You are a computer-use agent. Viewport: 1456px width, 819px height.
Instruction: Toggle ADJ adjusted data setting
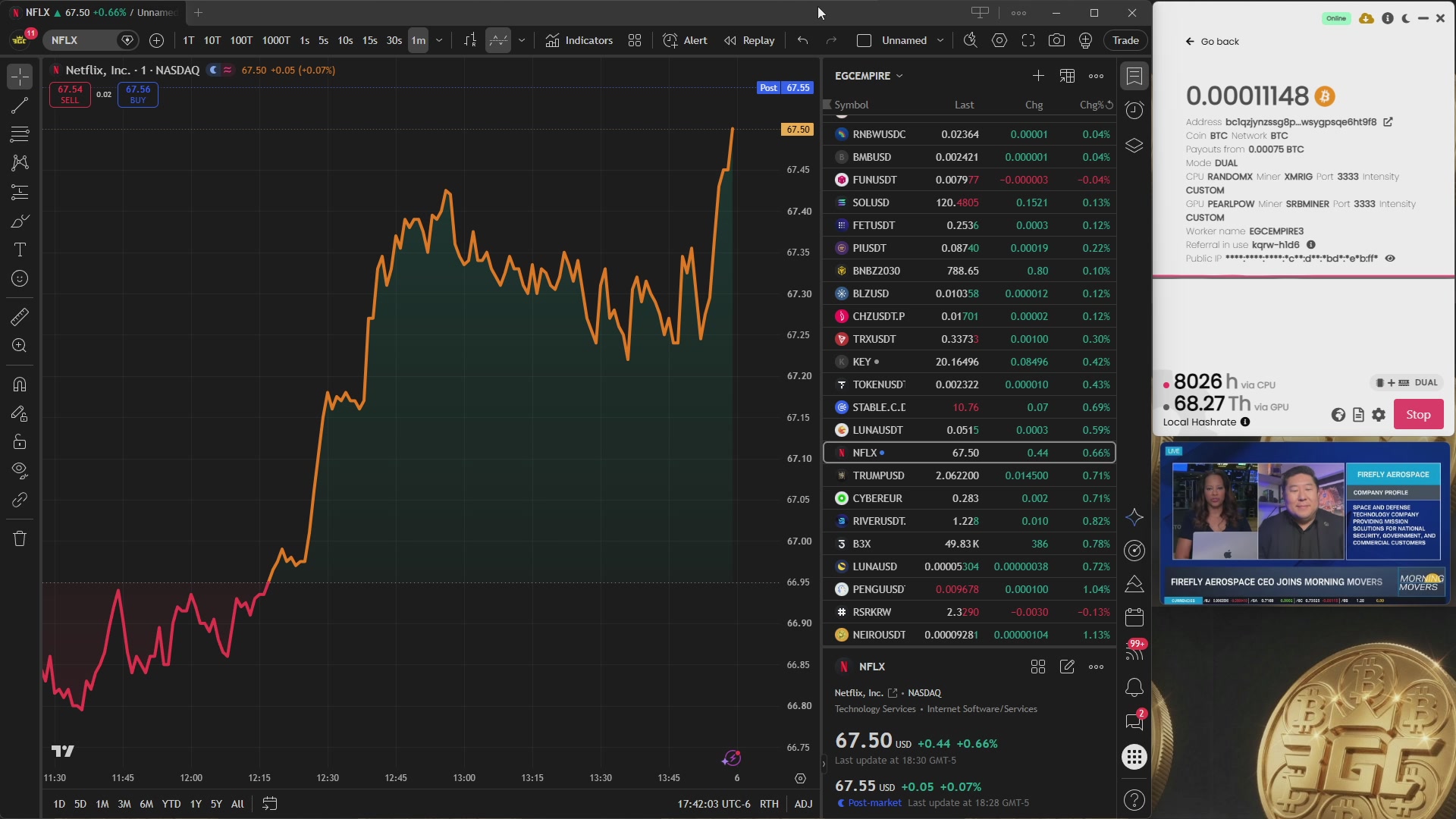click(x=803, y=804)
